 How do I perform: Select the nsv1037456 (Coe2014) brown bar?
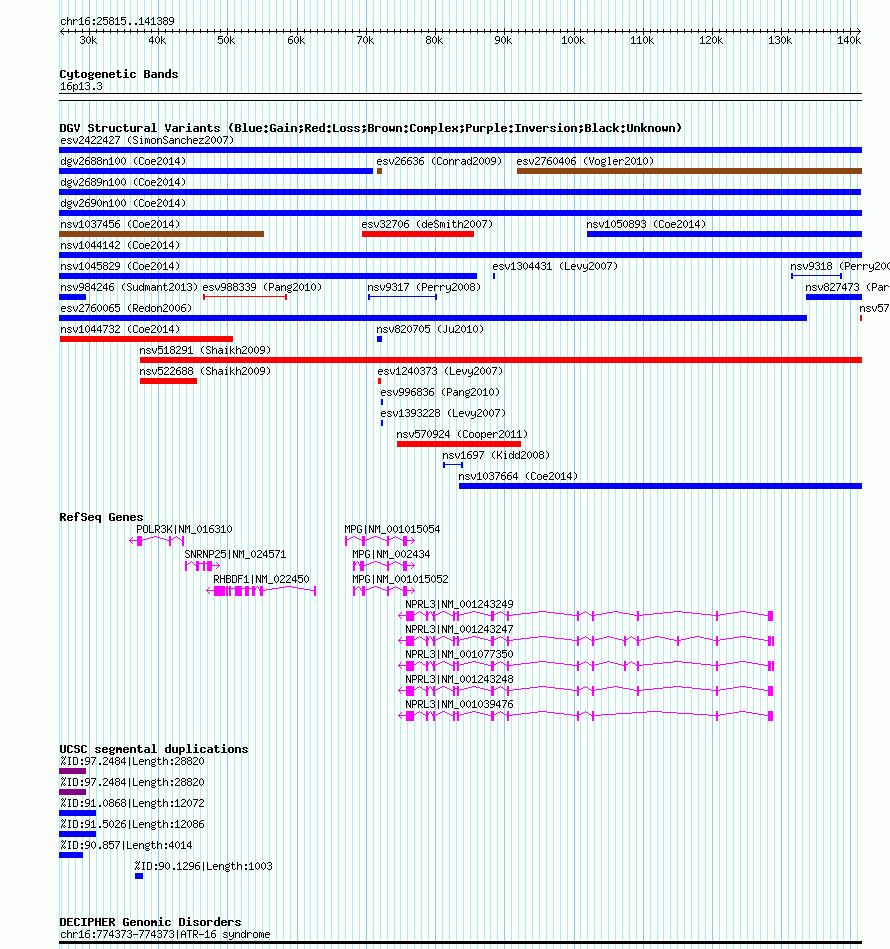[x=162, y=234]
